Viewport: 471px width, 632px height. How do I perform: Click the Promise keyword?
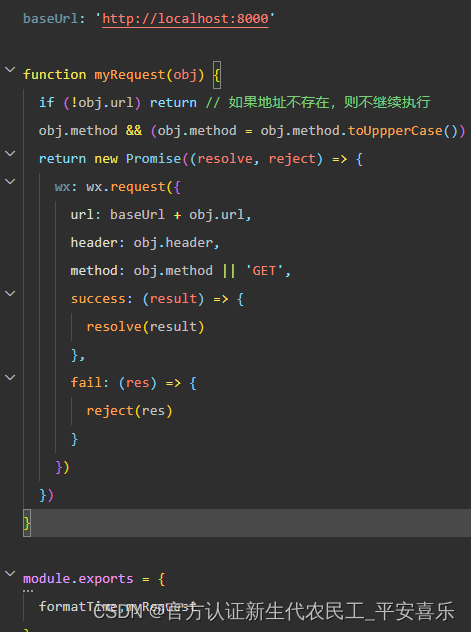pos(154,159)
